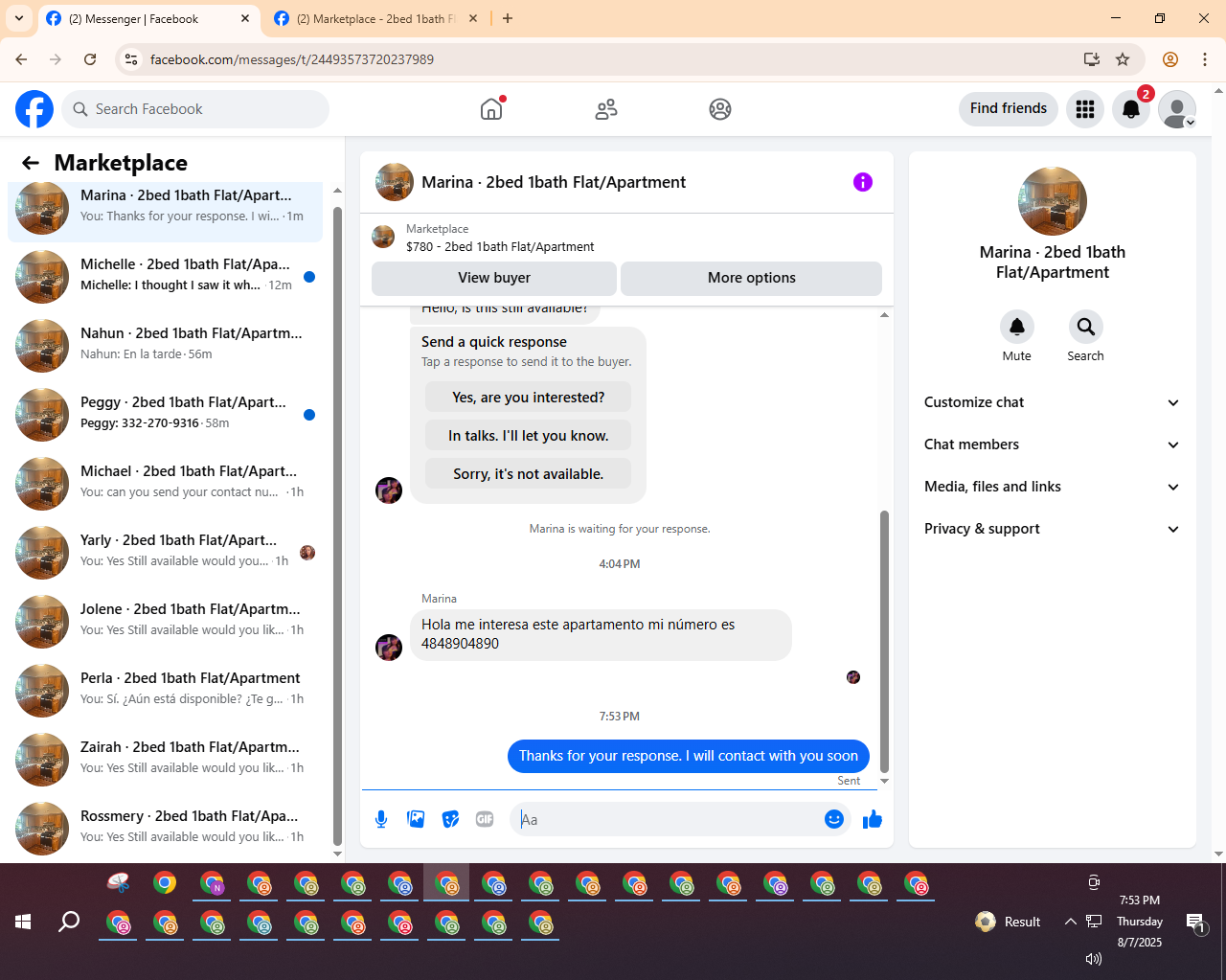Screen dimensions: 1226x980
Task: Click the Find friends button
Action: pos(1009,108)
